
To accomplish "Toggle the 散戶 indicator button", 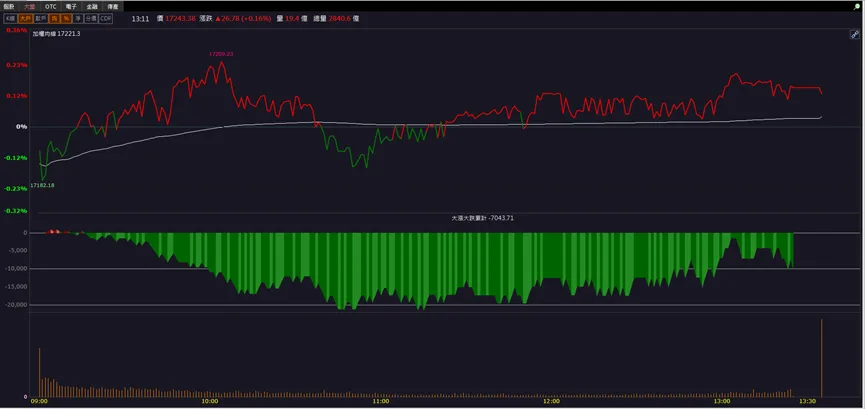I will (41, 19).
